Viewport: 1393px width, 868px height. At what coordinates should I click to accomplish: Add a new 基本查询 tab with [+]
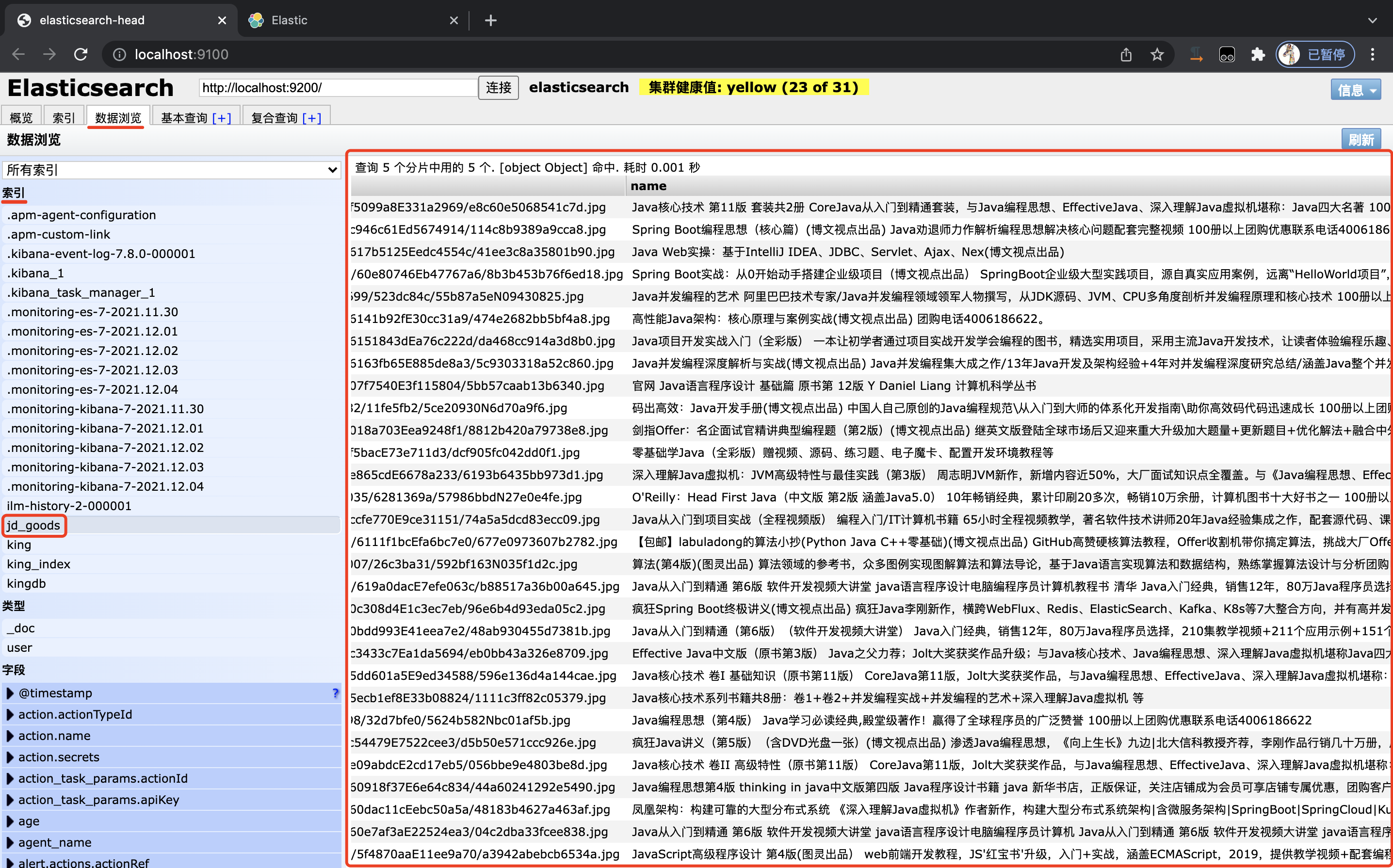222,118
